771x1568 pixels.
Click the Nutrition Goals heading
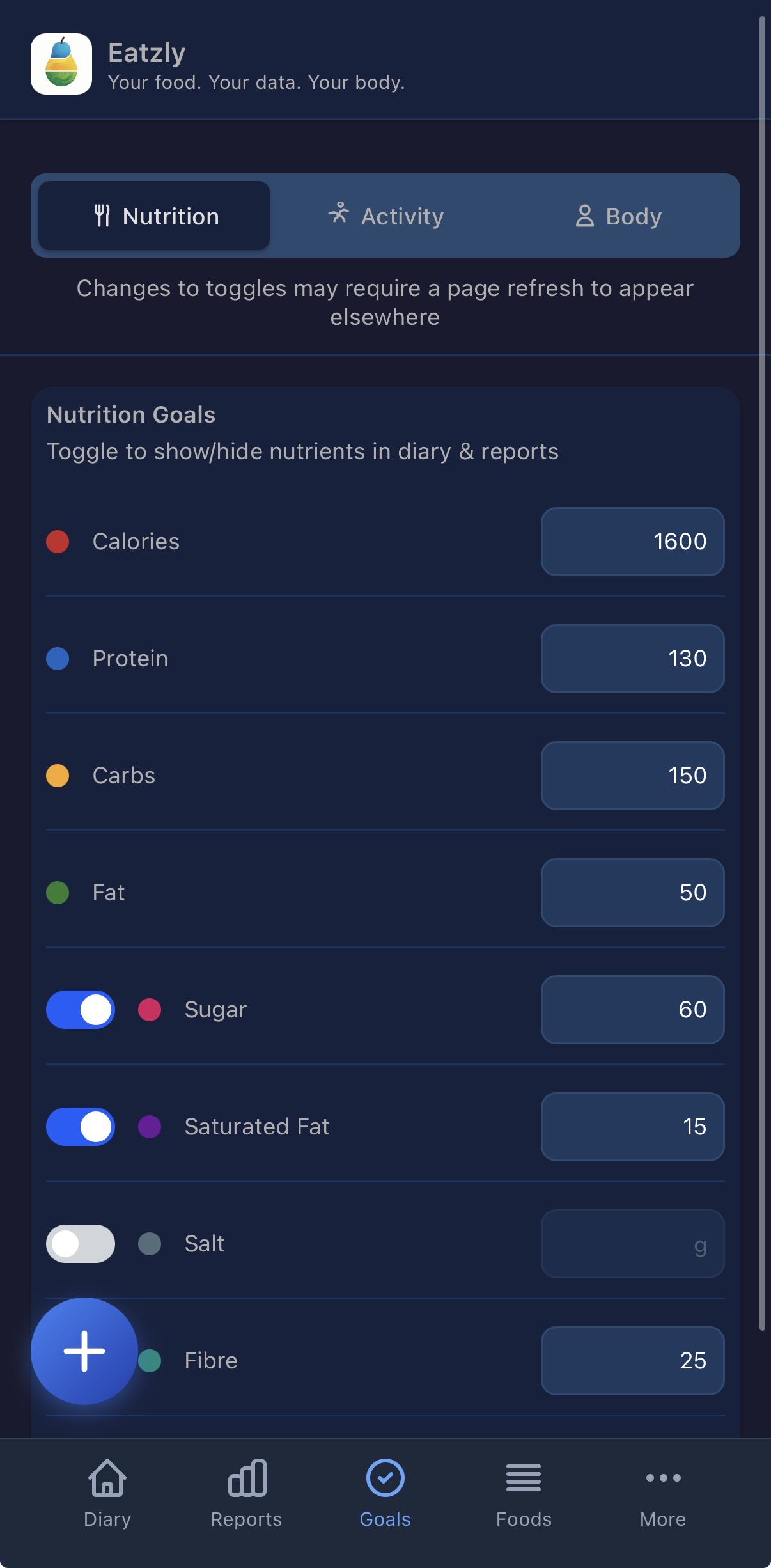[131, 414]
